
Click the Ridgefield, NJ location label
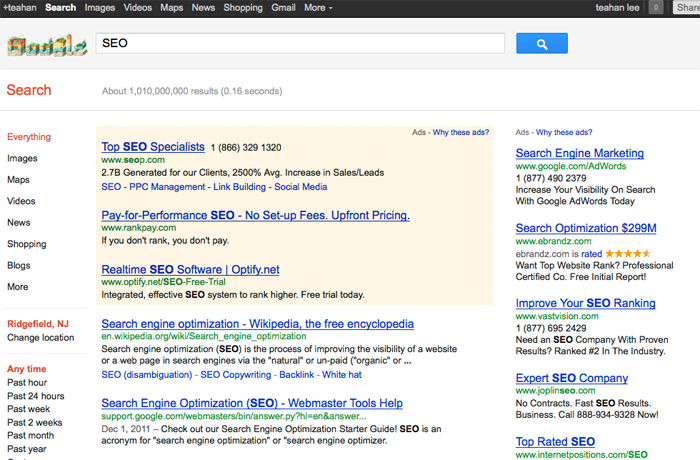coord(38,324)
